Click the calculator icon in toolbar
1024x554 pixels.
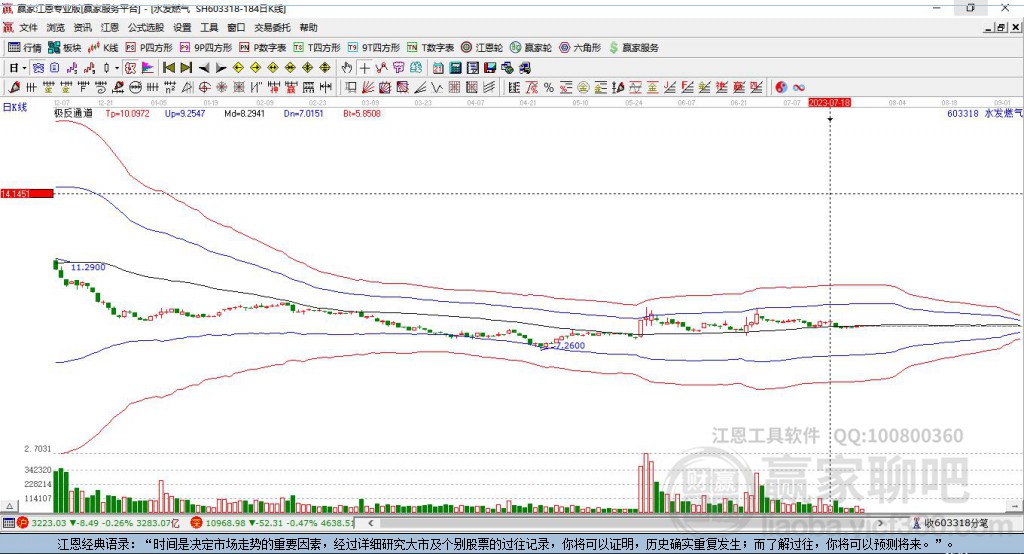(x=455, y=68)
